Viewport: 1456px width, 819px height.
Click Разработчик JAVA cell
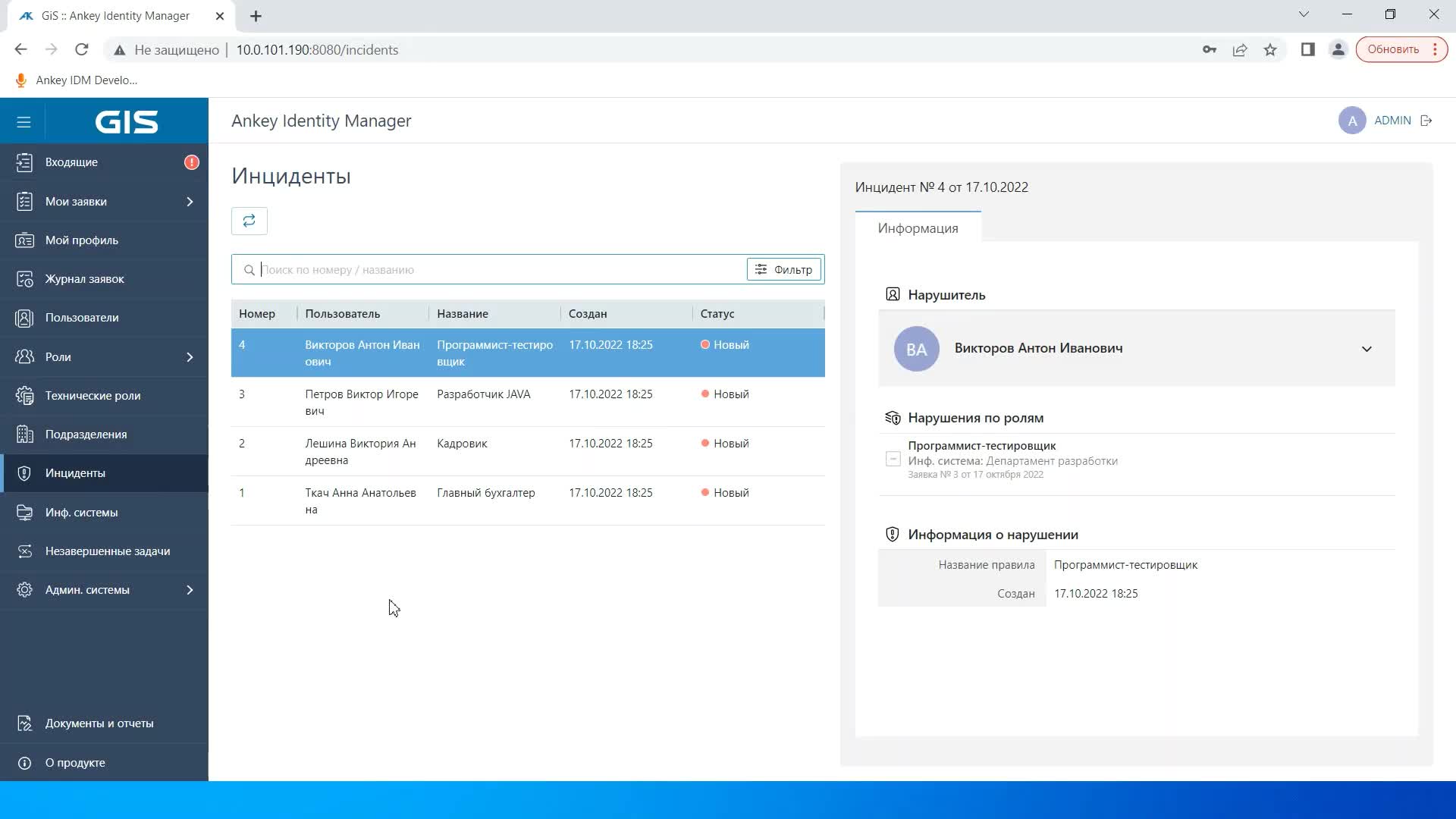pyautogui.click(x=484, y=394)
